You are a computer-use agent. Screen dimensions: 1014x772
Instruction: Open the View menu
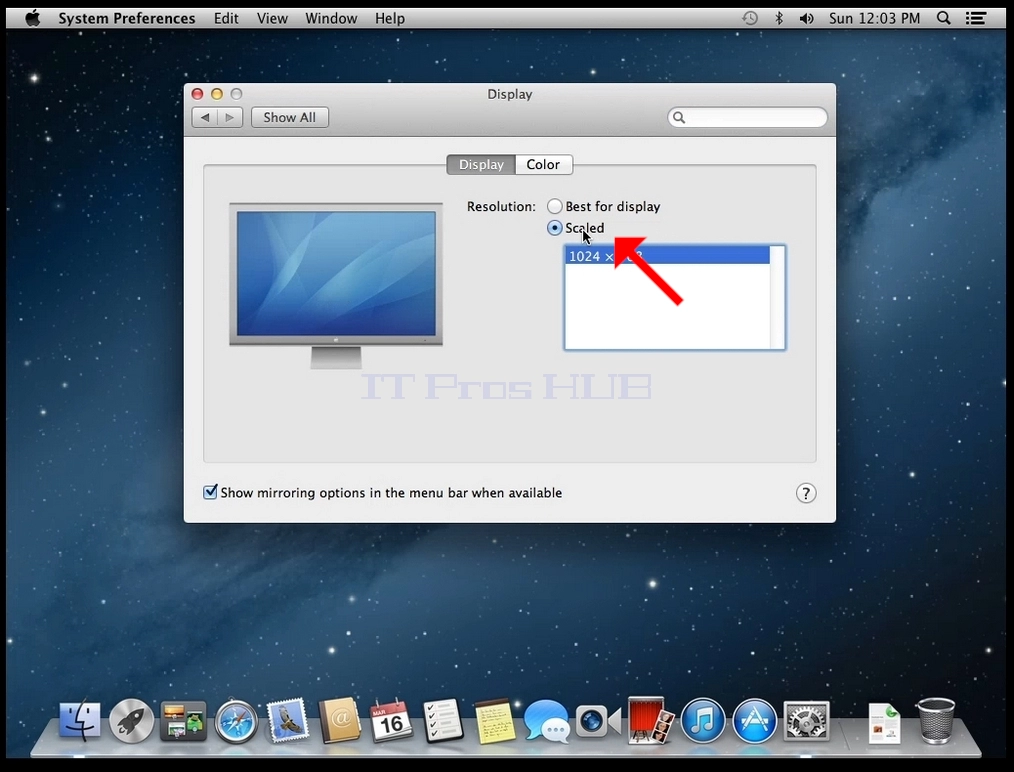pyautogui.click(x=272, y=18)
